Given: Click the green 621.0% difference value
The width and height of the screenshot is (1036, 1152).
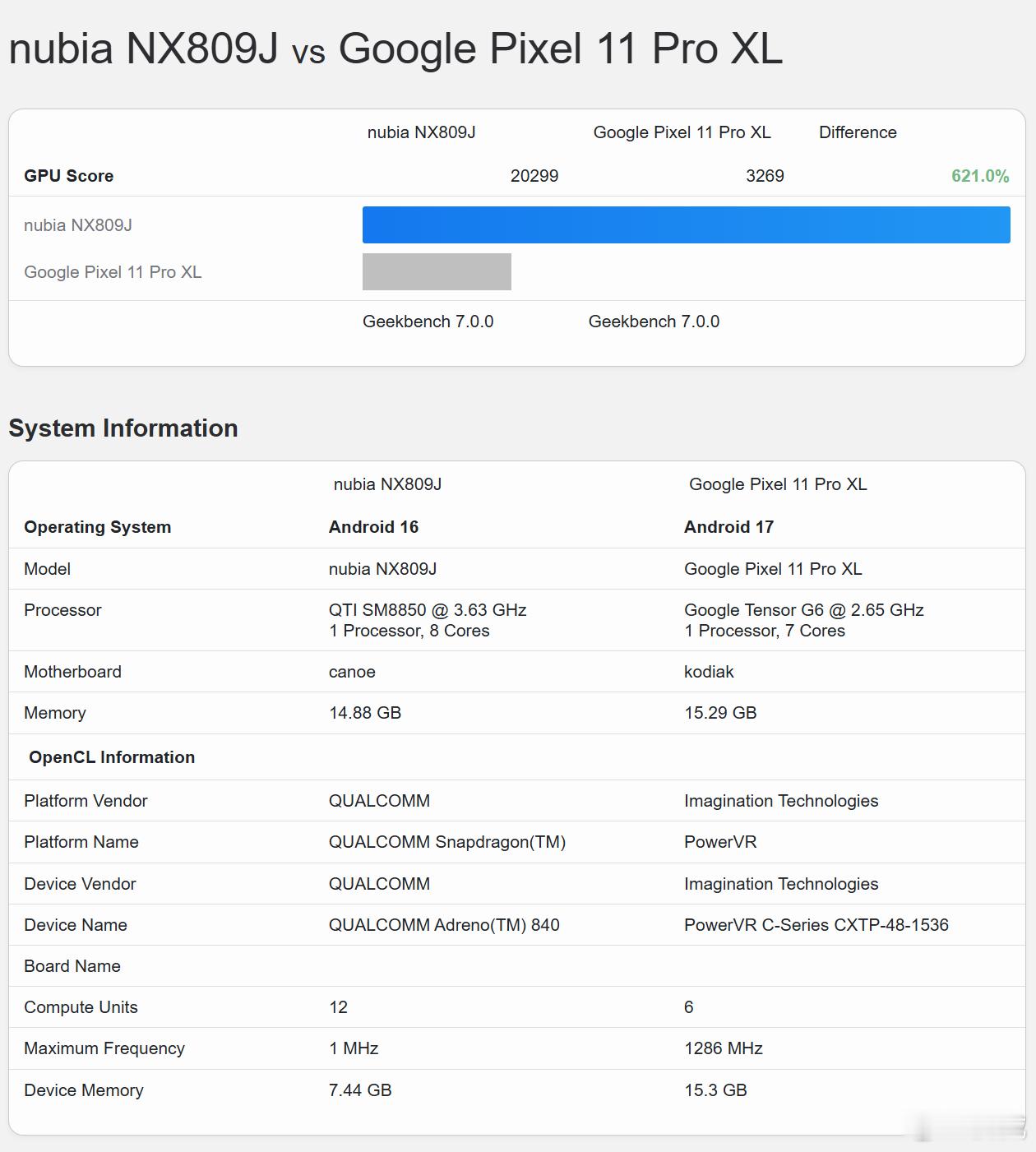Looking at the screenshot, I should click(980, 176).
